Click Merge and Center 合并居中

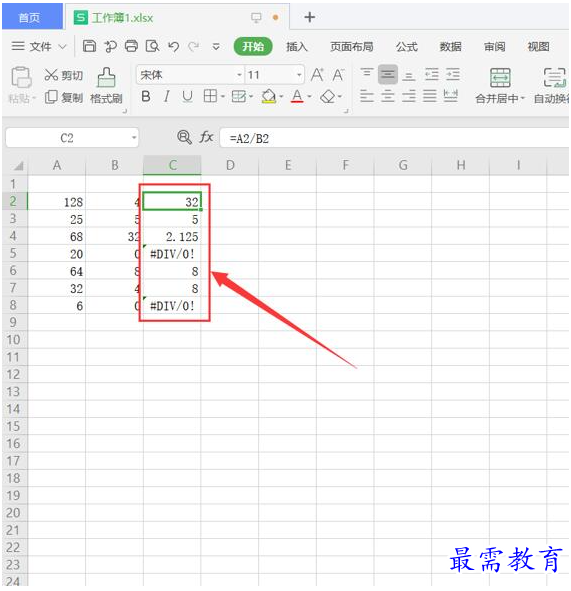click(500, 86)
